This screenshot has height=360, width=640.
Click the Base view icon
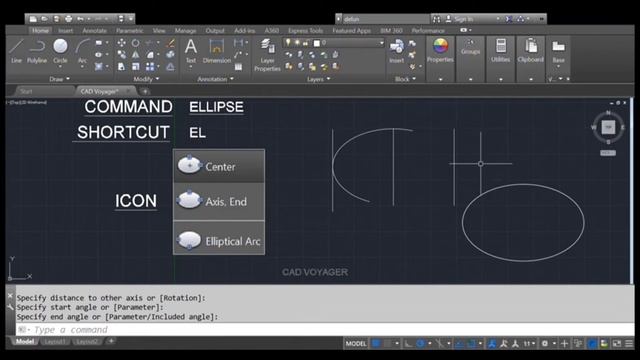pos(558,51)
